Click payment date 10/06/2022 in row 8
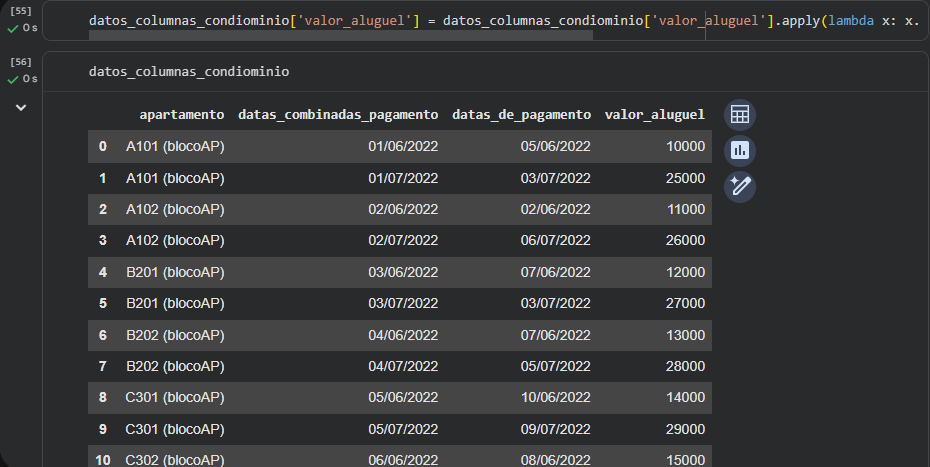 tap(555, 397)
